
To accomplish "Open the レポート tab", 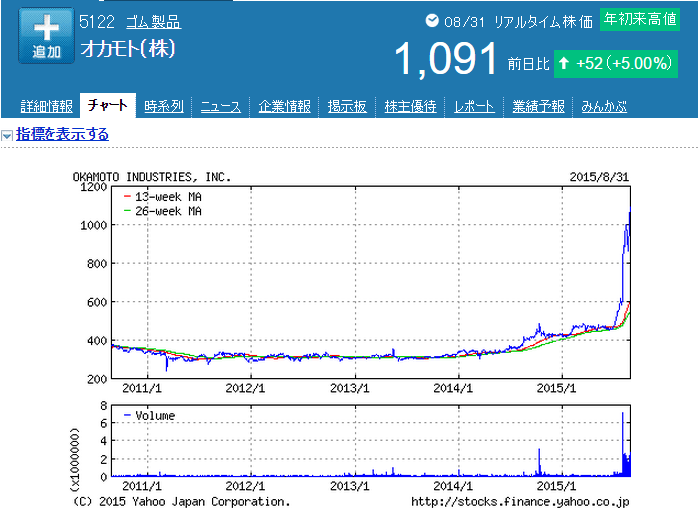I will coord(474,107).
